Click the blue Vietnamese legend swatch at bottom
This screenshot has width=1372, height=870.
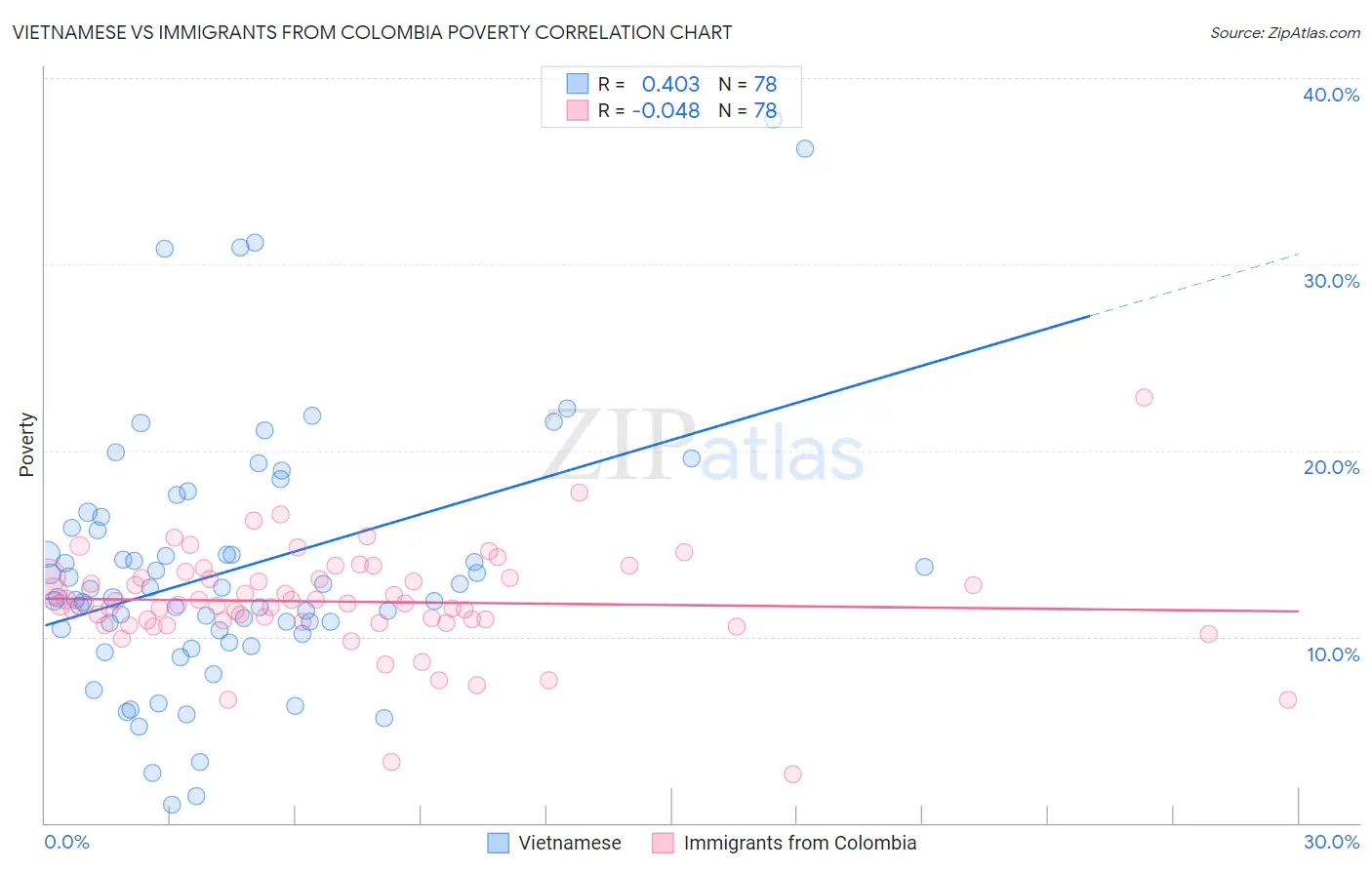[x=498, y=843]
